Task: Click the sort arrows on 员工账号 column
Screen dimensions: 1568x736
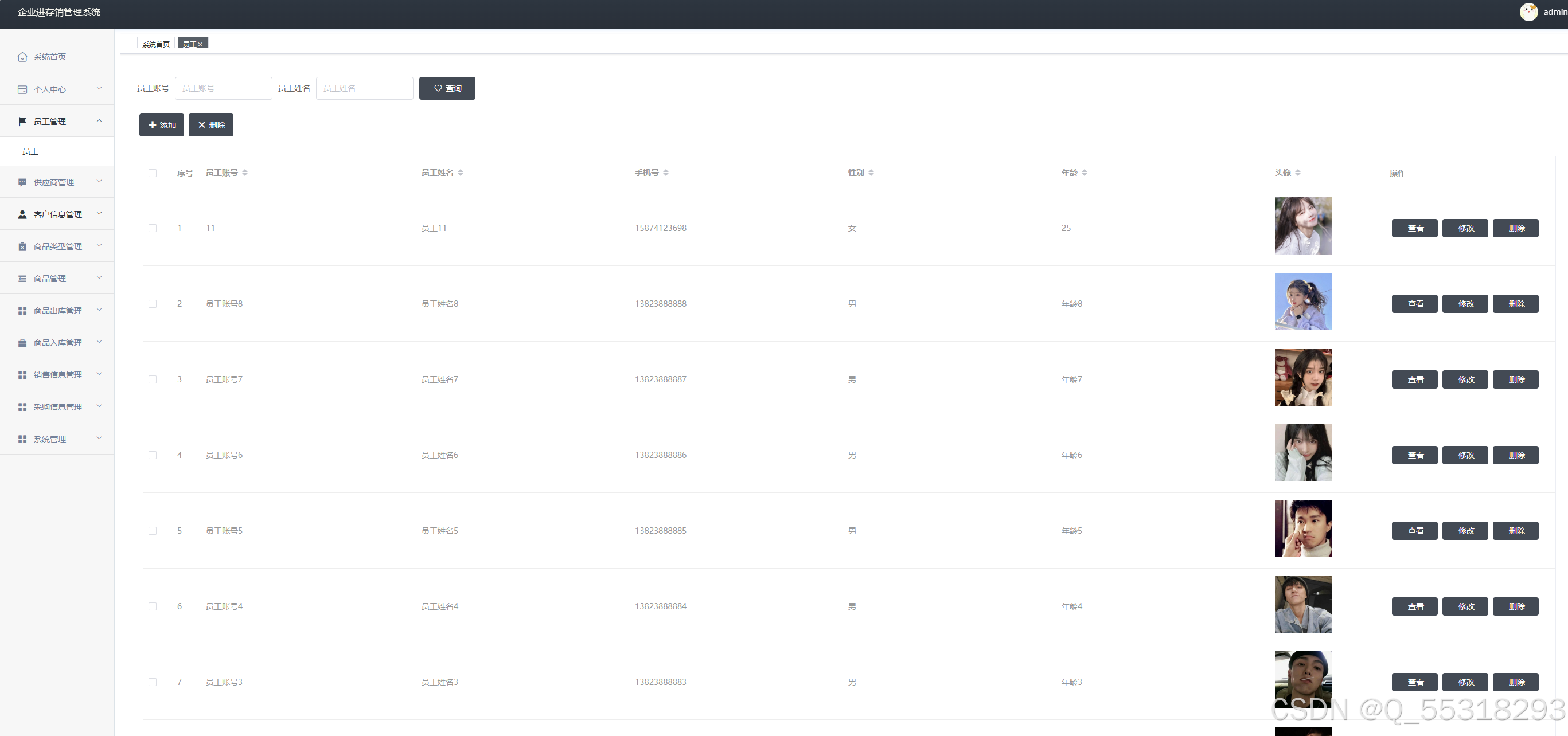Action: 245,173
